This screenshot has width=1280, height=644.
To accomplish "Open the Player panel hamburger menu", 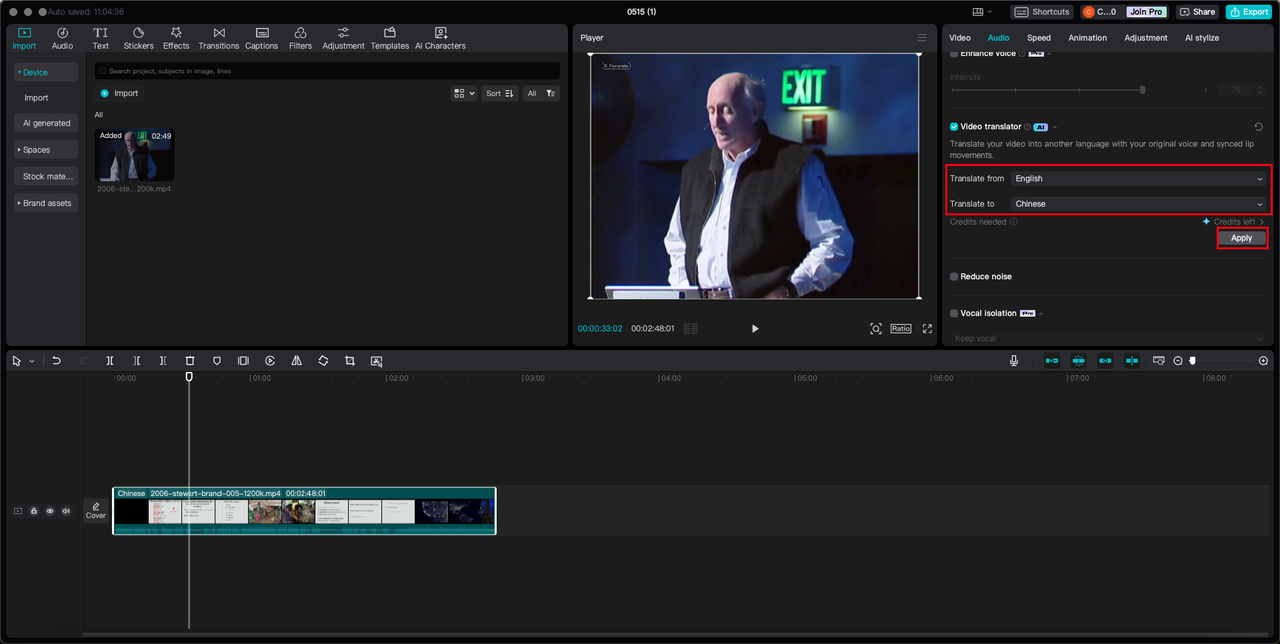I will click(922, 38).
